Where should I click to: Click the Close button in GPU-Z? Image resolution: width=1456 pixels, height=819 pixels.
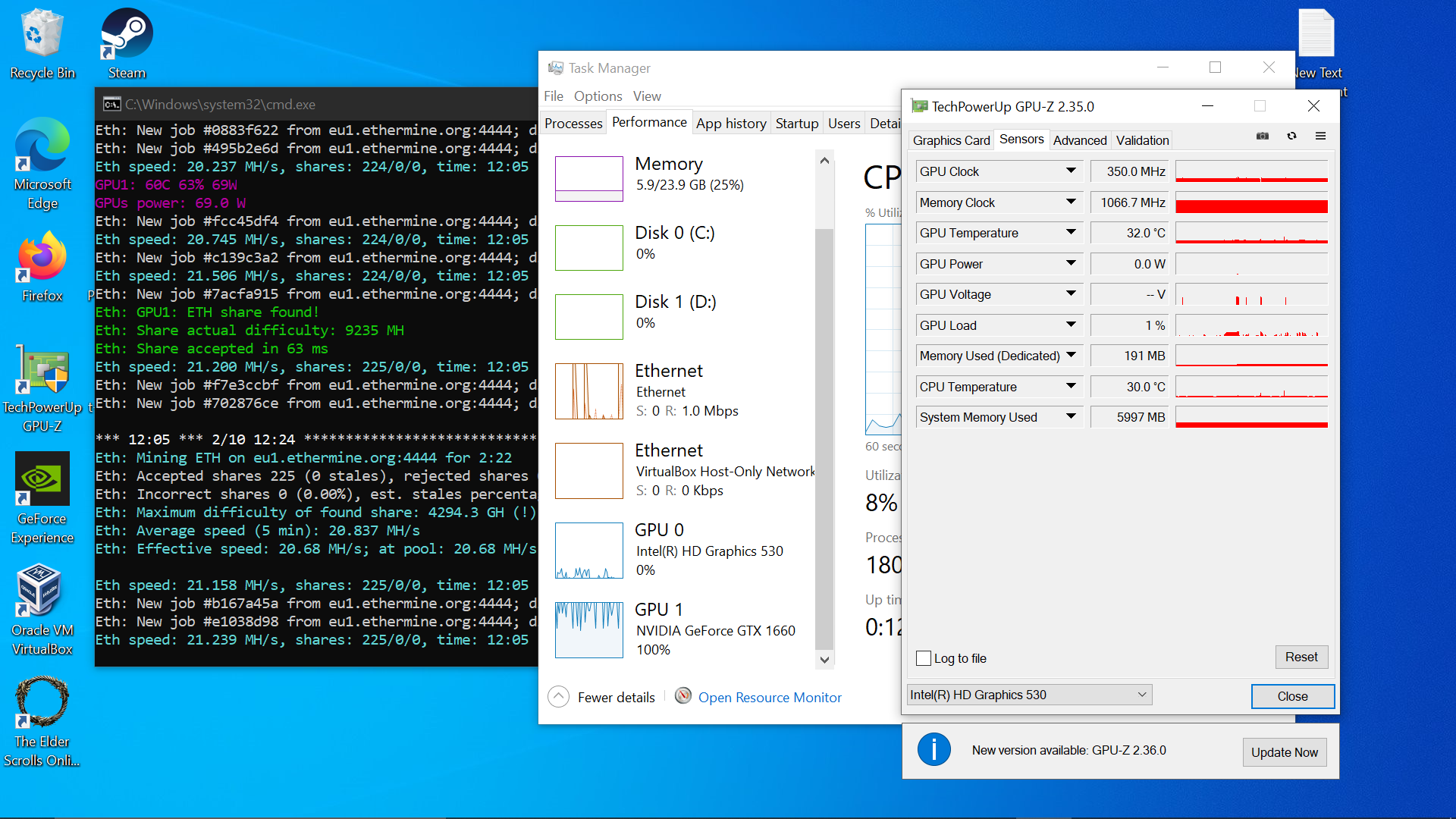[x=1292, y=696]
